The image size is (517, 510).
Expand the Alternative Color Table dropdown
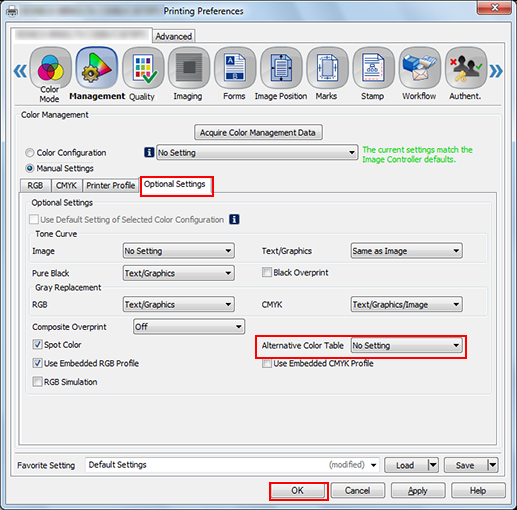[x=406, y=345]
